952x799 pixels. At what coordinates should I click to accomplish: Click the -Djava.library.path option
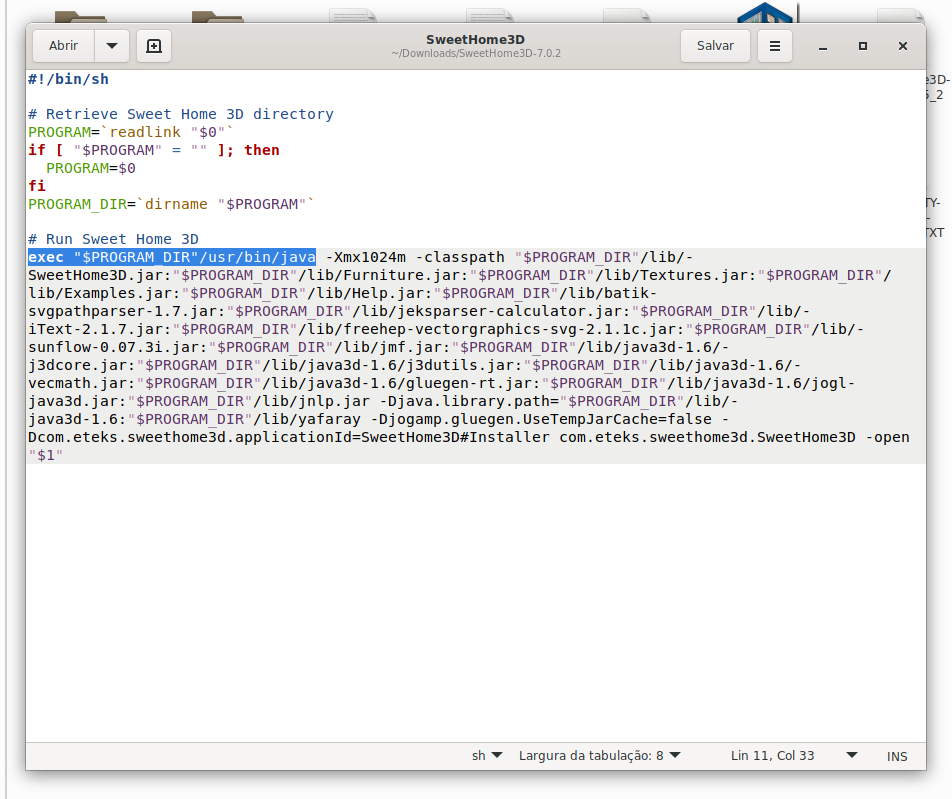464,401
